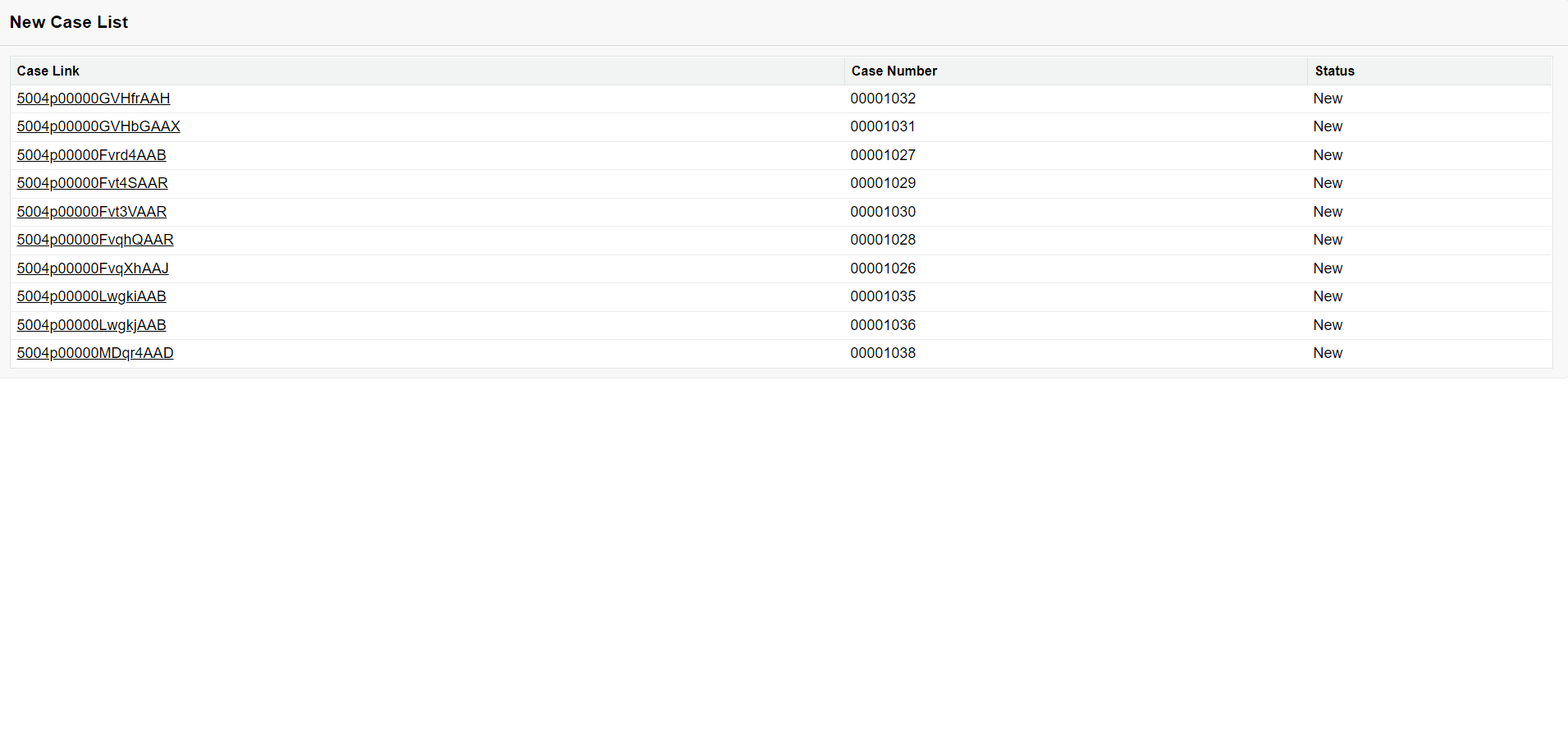Click the New status of case 00001035
This screenshot has width=1568, height=743.
coord(1328,296)
